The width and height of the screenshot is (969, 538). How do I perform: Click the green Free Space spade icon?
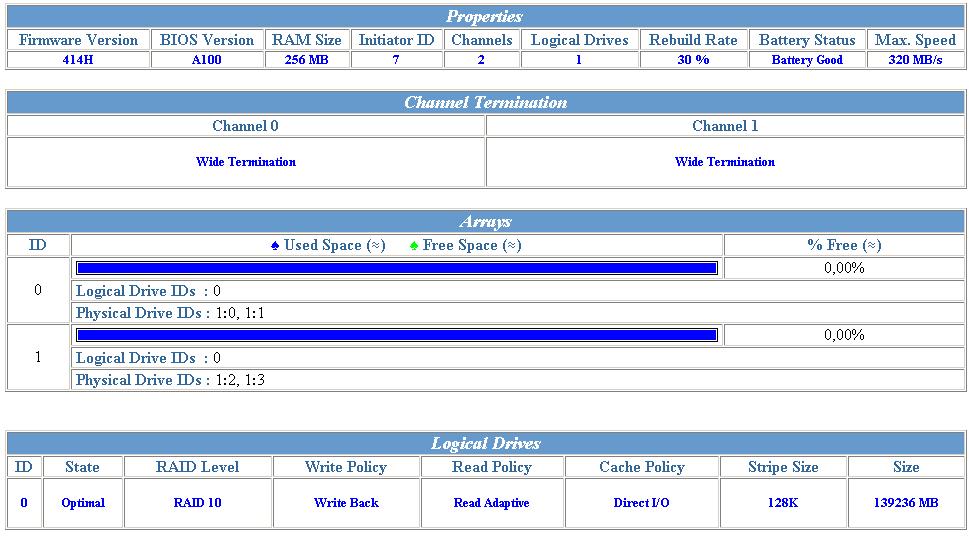pos(414,246)
